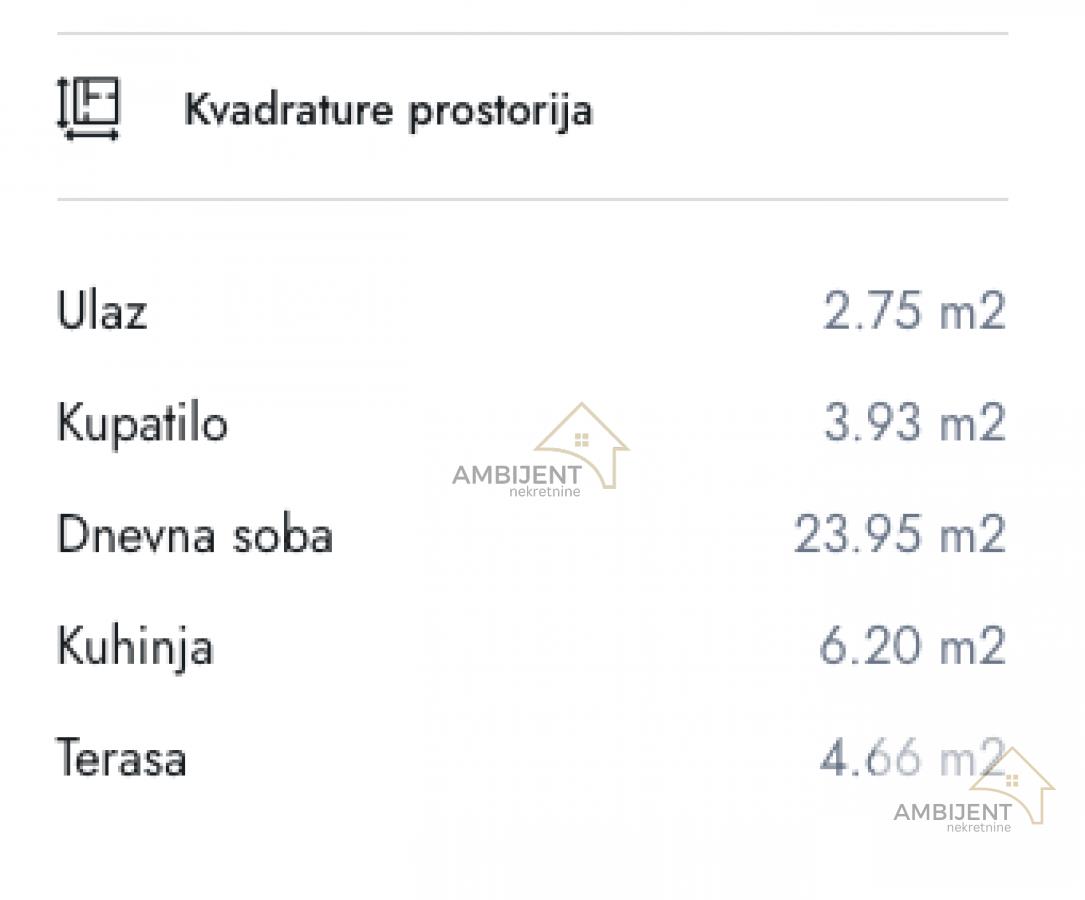1085x900 pixels.
Task: Select the 'Kvadrature prostorija' heading
Action: coord(388,110)
